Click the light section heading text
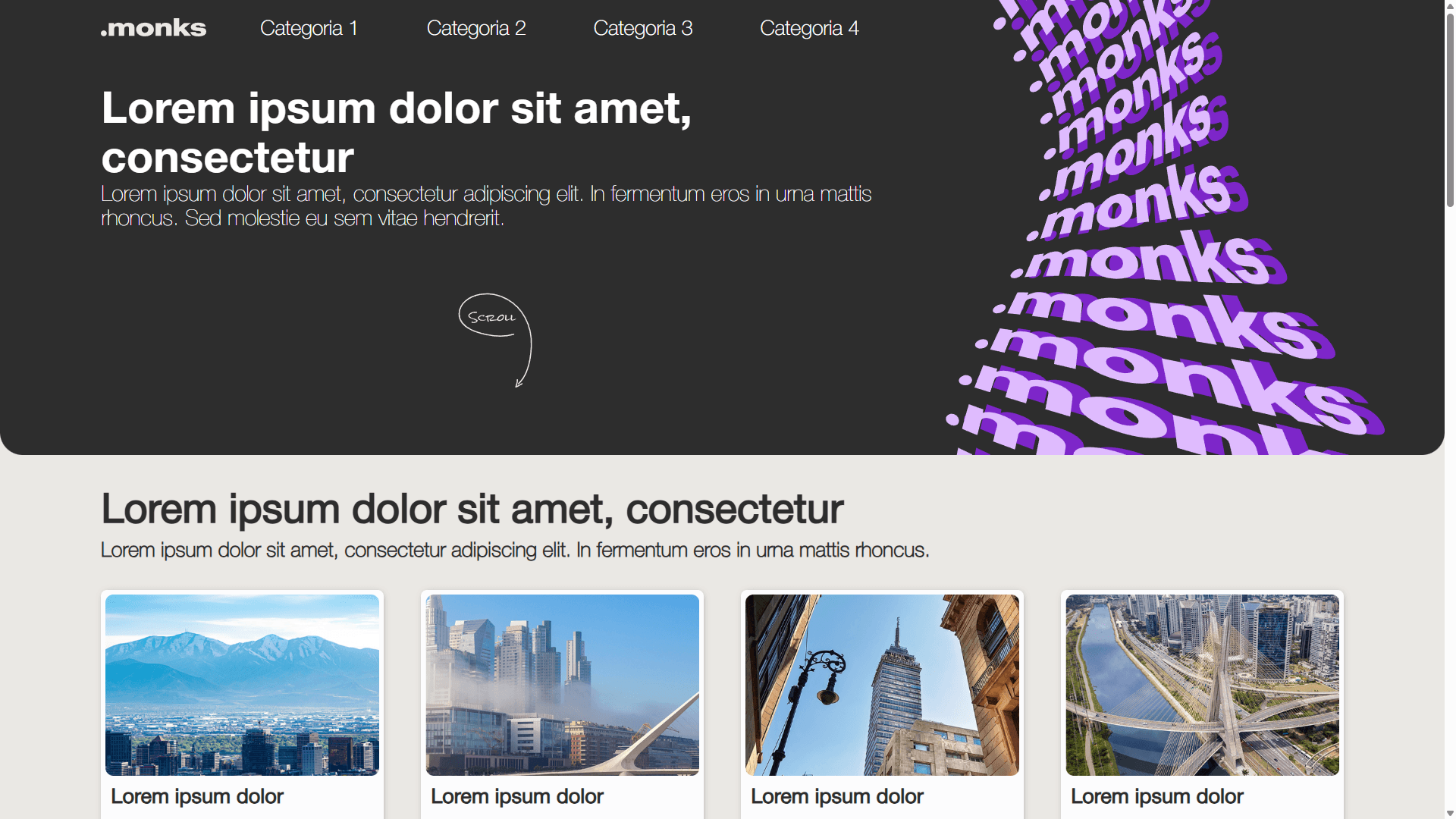This screenshot has height=819, width=1456. pos(472,508)
